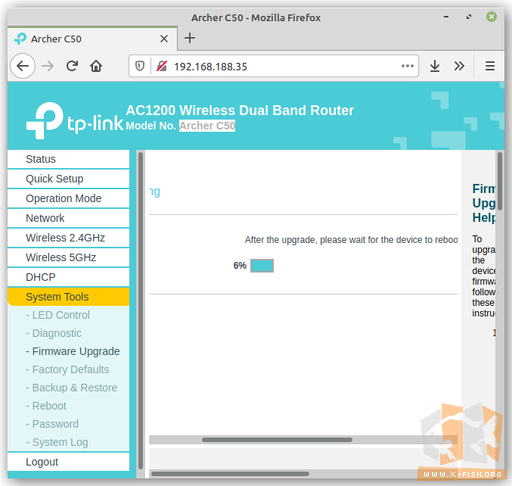Collapse the System Tools menu section
This screenshot has width=512, height=486.
point(68,297)
